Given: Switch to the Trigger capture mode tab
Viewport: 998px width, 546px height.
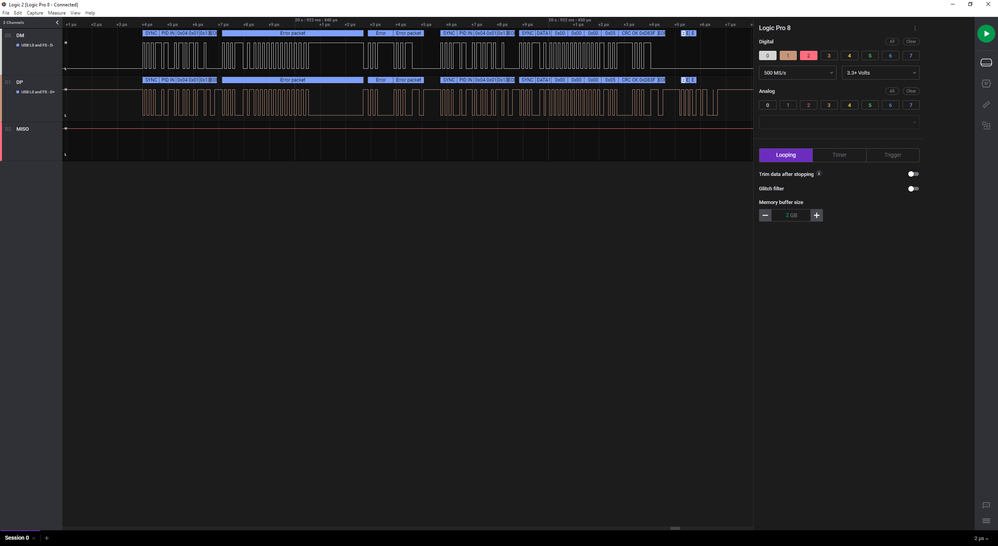Looking at the screenshot, I should (893, 155).
